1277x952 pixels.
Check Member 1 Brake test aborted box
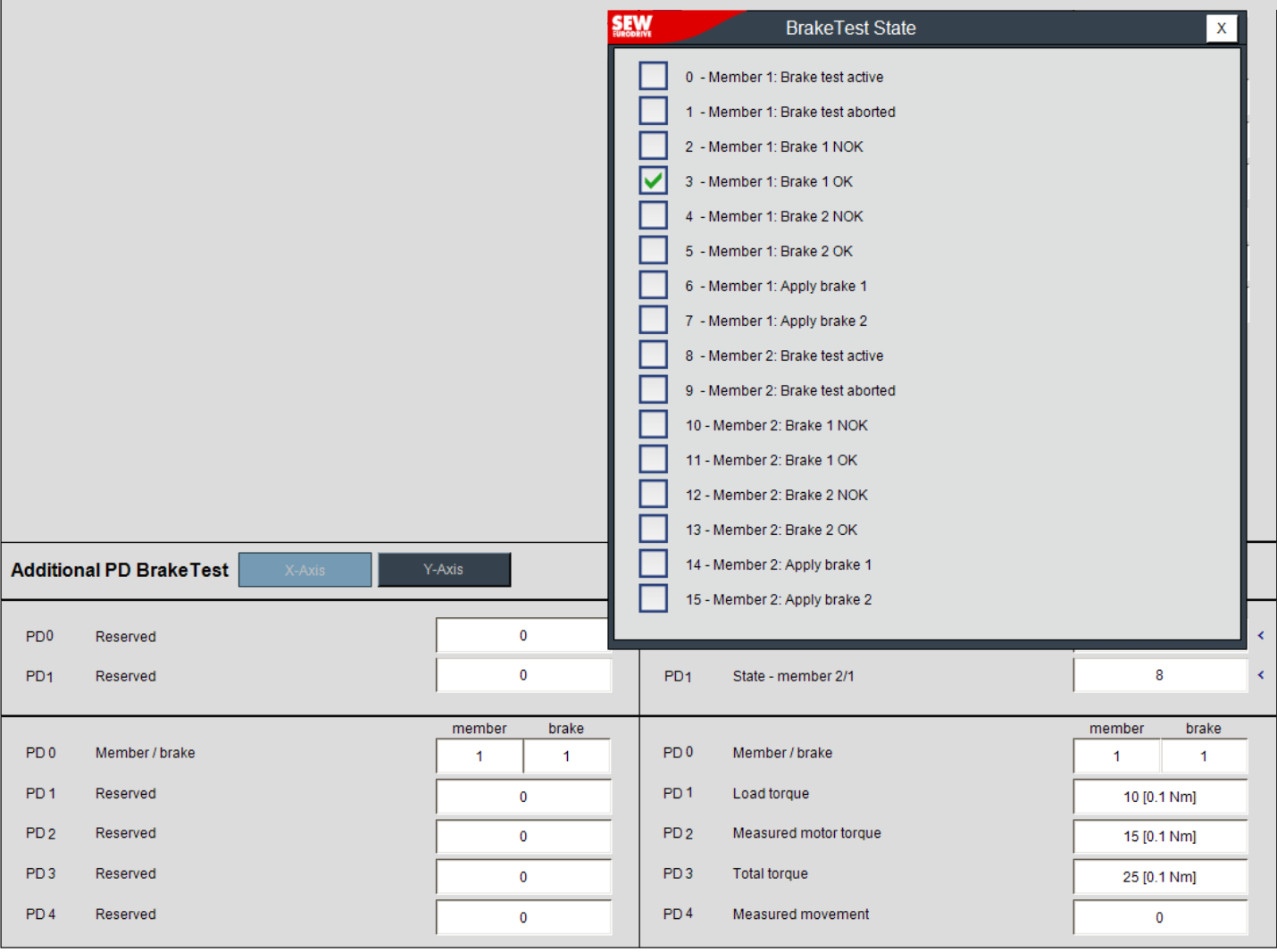click(x=653, y=111)
